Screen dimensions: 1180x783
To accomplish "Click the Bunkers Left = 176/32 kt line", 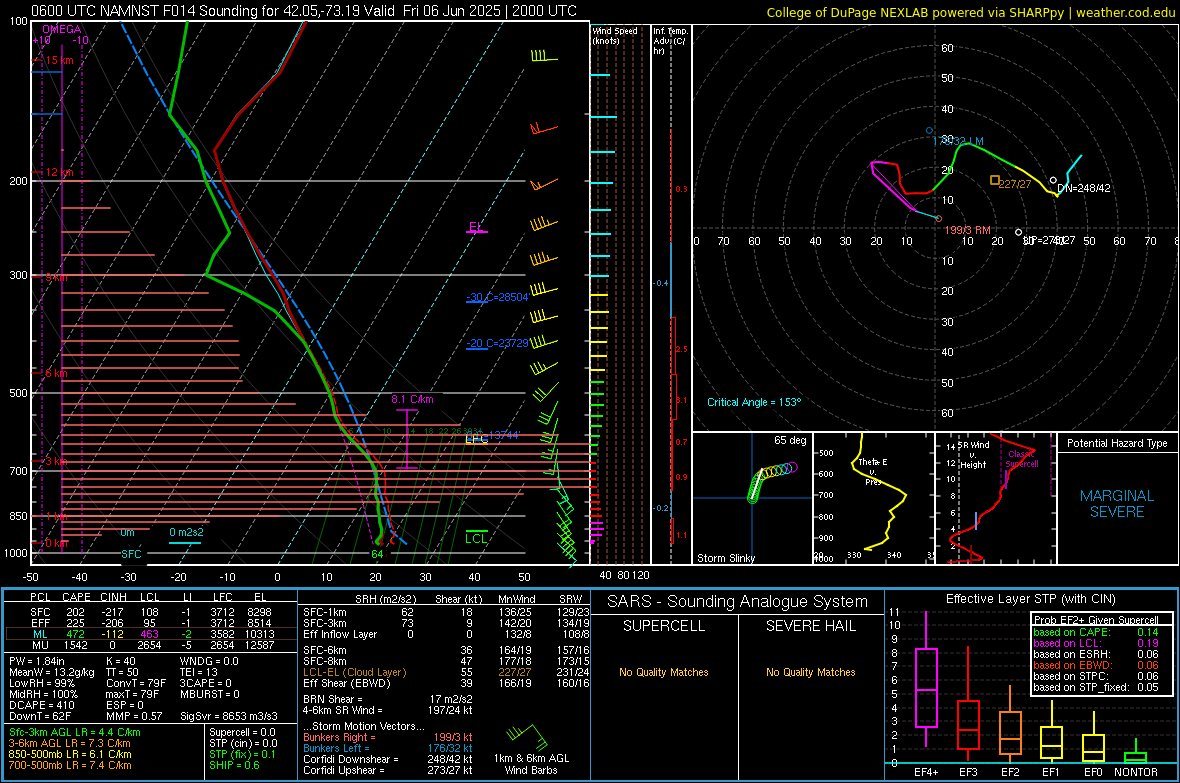I will (x=388, y=748).
